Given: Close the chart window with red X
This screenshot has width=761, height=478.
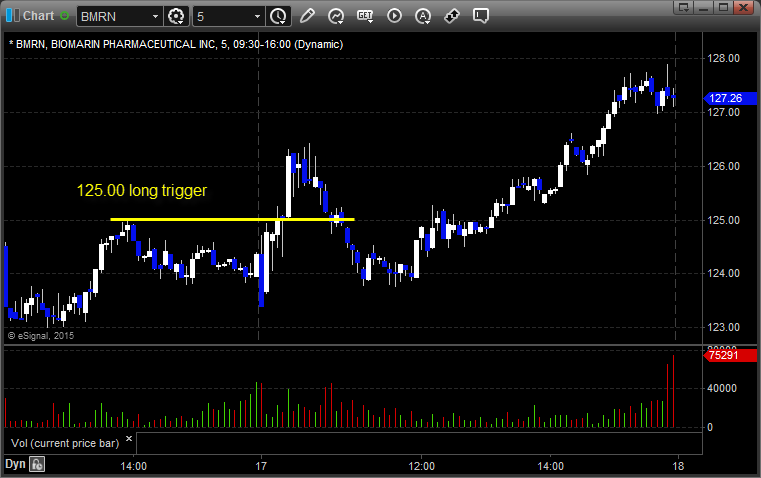Looking at the screenshot, I should tap(743, 7).
